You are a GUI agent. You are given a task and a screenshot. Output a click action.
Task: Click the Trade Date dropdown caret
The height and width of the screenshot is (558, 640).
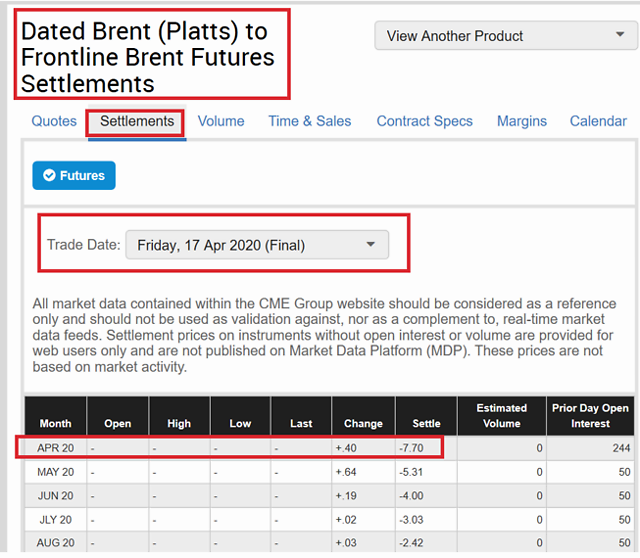coord(371,245)
